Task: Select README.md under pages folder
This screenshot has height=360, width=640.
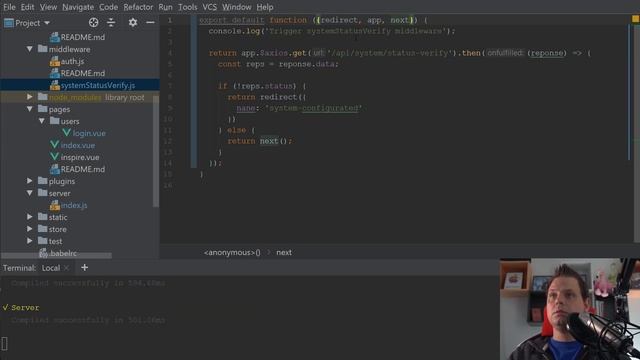Action: (83, 169)
